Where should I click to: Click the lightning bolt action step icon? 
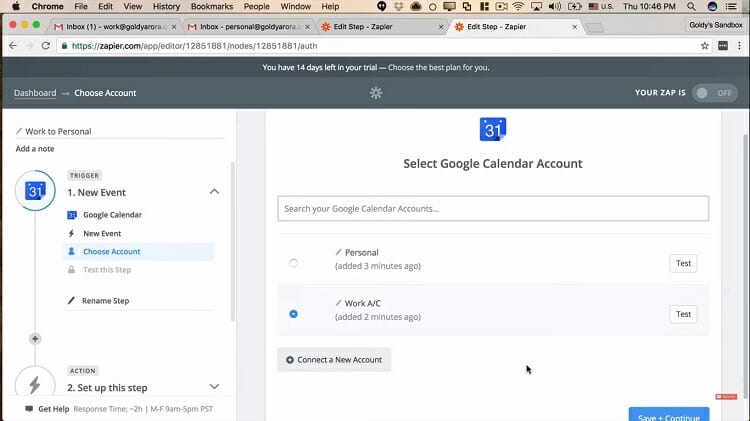coord(35,384)
